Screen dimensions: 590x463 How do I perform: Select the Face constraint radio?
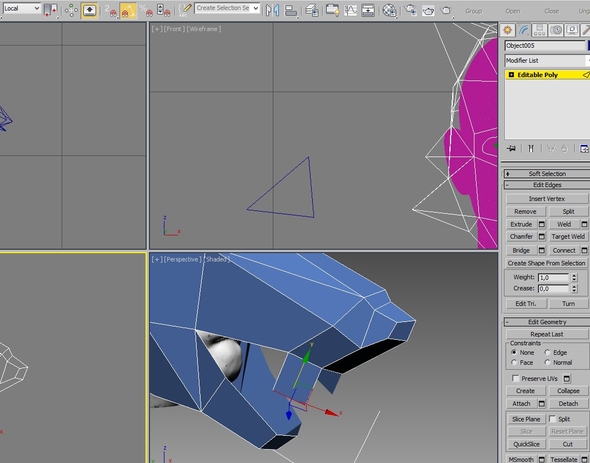[514, 362]
